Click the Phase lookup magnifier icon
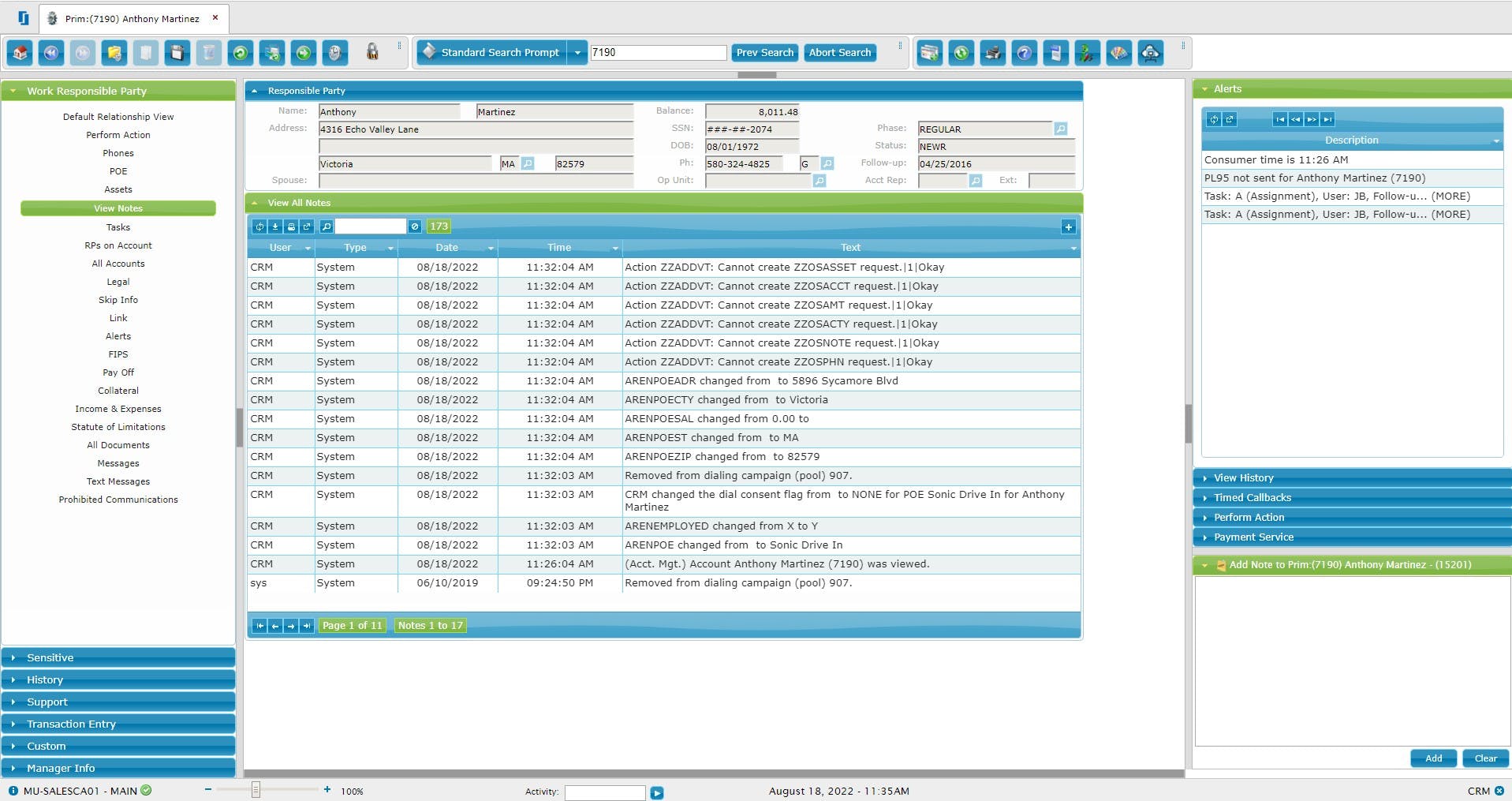This screenshot has width=1512, height=801. coord(1061,129)
